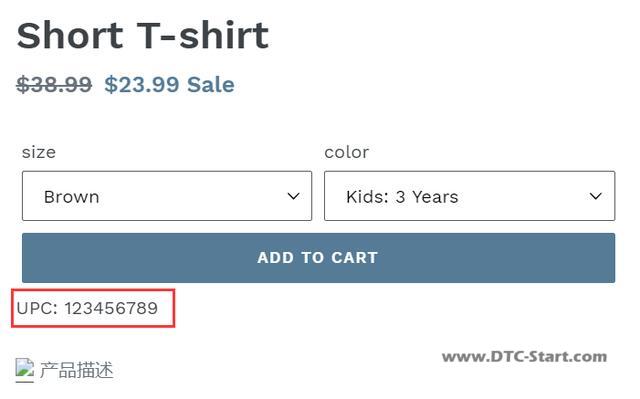This screenshot has width=640, height=399.
Task: Click the UPC number 123456789
Action: [111, 308]
